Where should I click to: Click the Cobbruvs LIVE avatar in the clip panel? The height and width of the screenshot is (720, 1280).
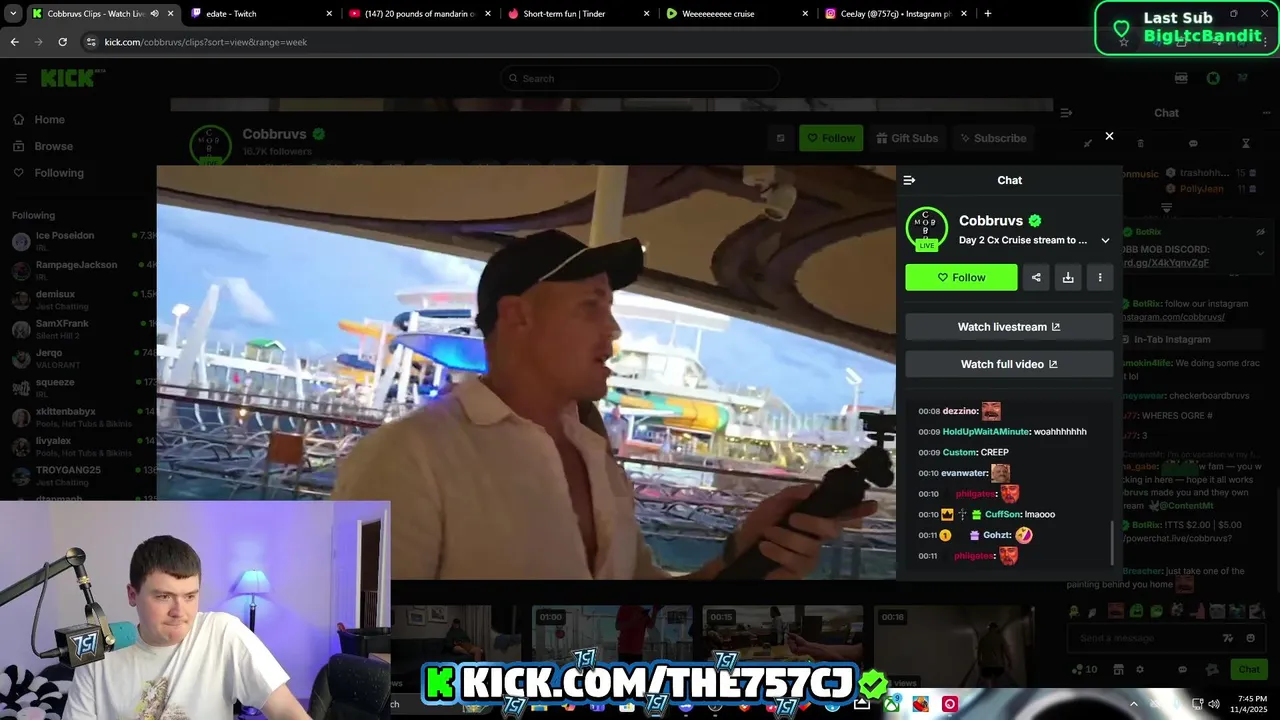tap(927, 229)
